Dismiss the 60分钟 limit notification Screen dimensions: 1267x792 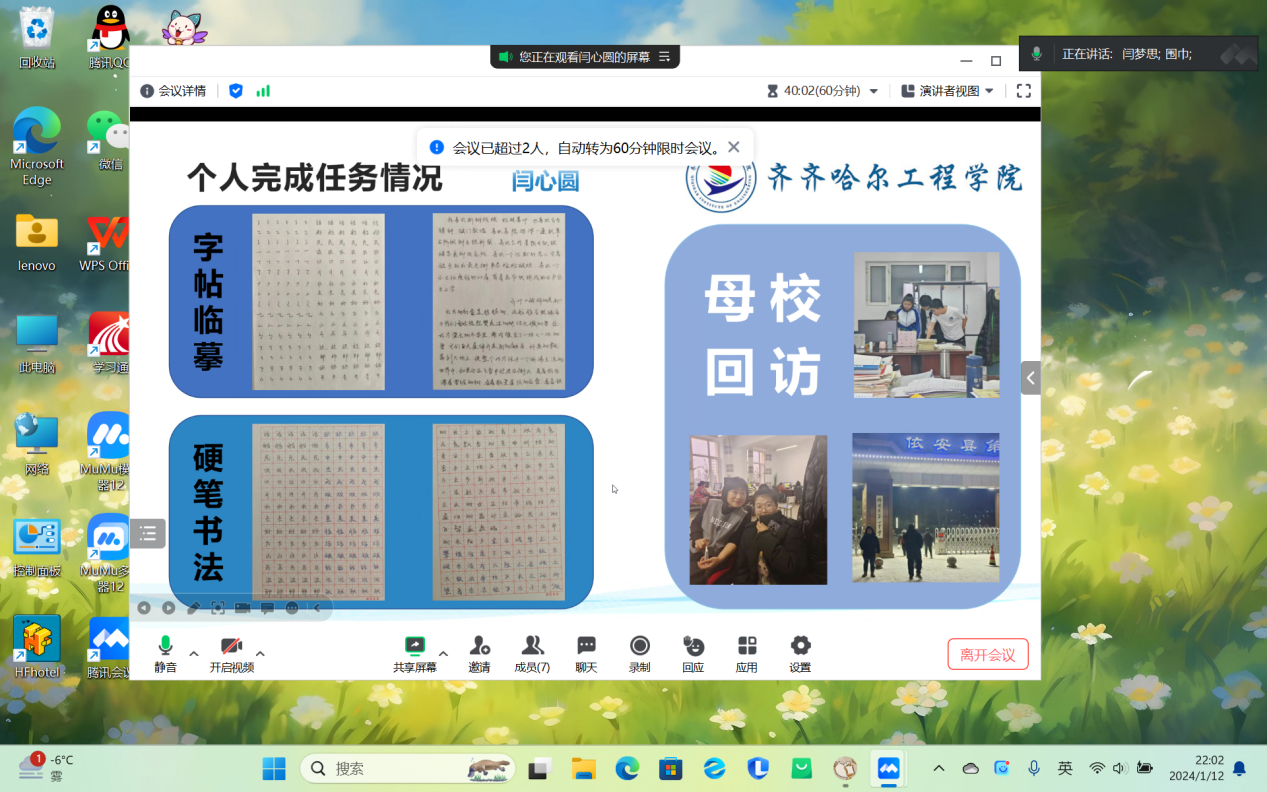[x=734, y=147]
